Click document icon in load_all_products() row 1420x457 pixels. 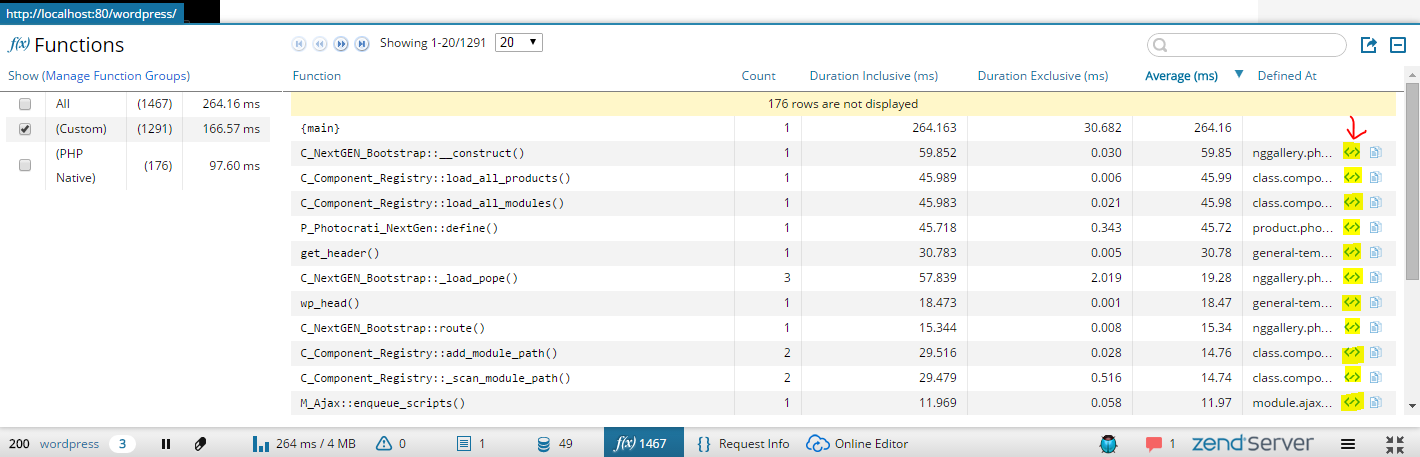tap(1375, 177)
